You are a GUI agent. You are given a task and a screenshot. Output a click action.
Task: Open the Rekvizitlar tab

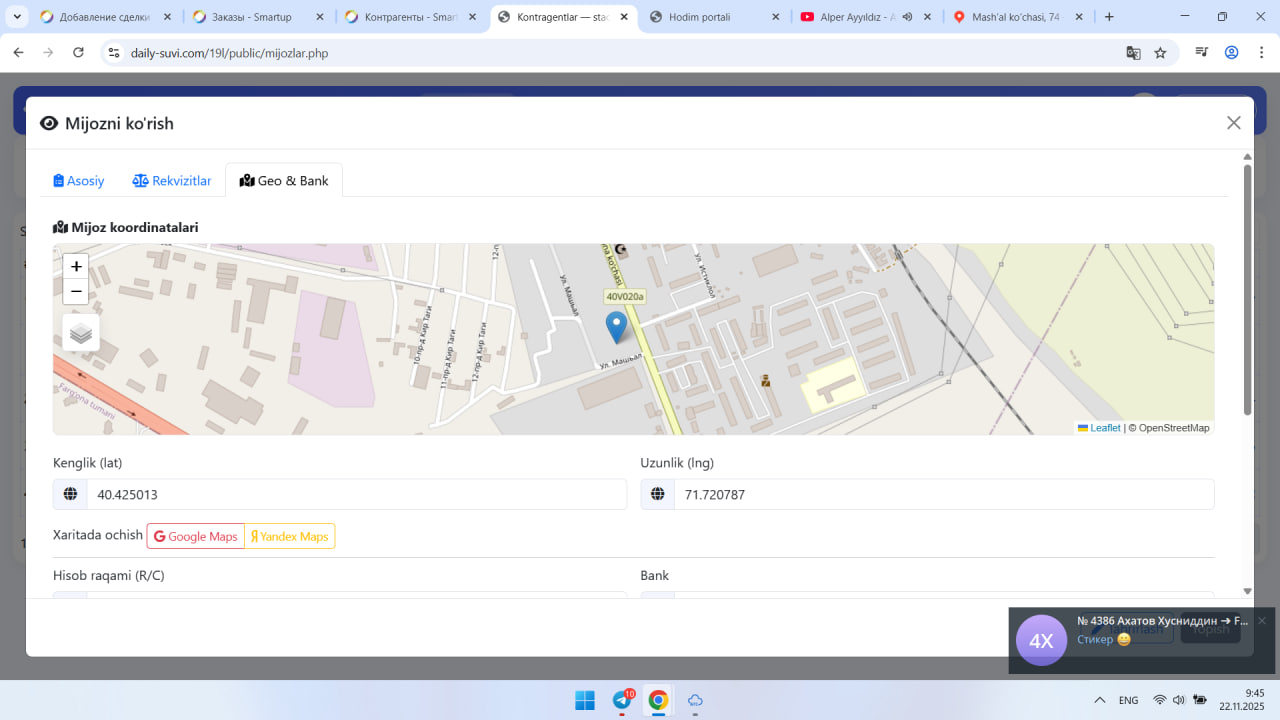pyautogui.click(x=172, y=181)
